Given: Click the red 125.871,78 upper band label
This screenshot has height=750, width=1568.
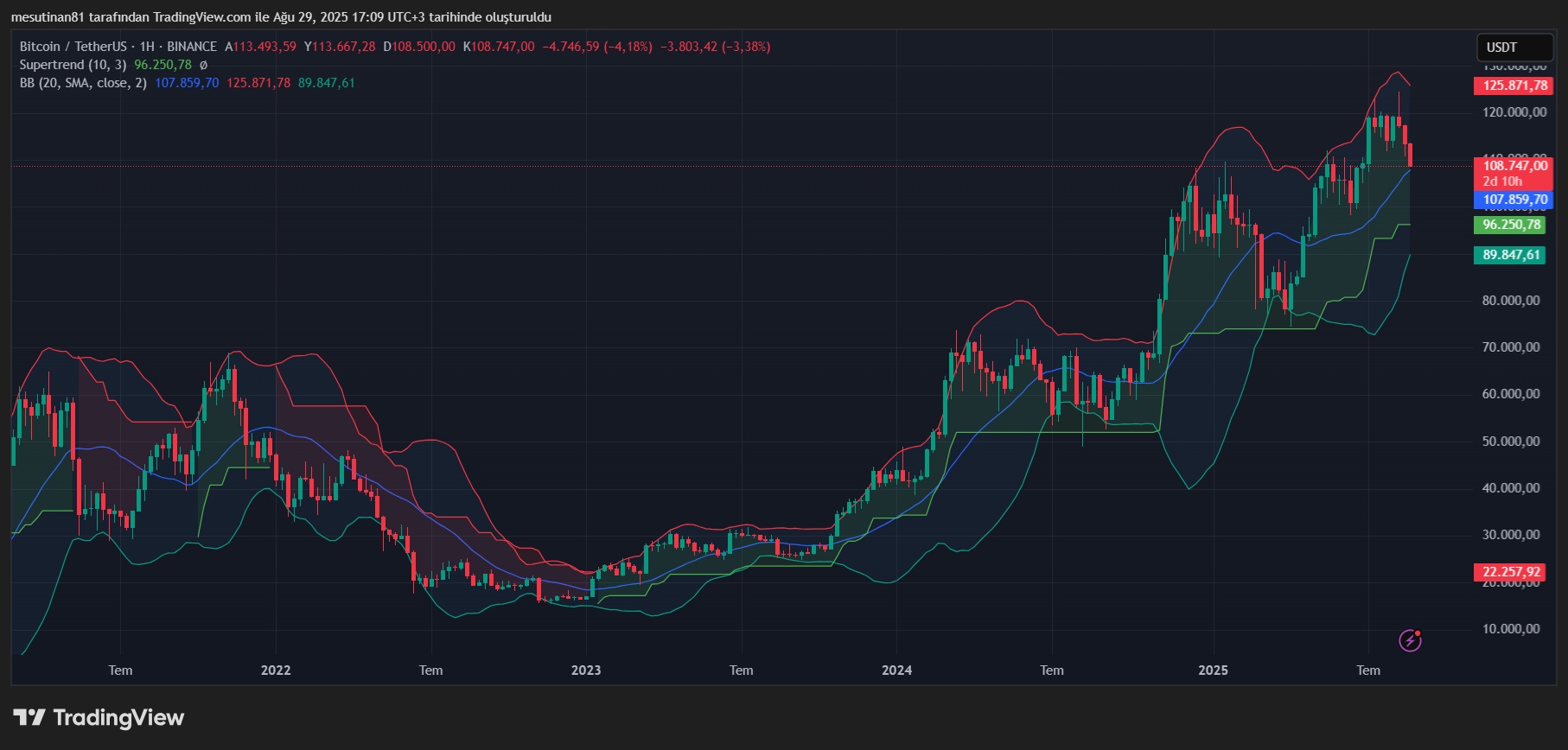Looking at the screenshot, I should [x=1514, y=86].
